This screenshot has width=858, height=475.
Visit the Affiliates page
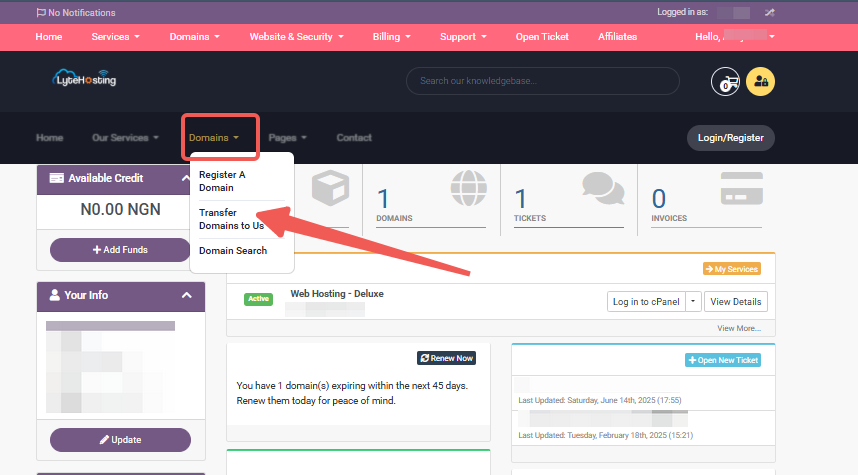point(617,37)
